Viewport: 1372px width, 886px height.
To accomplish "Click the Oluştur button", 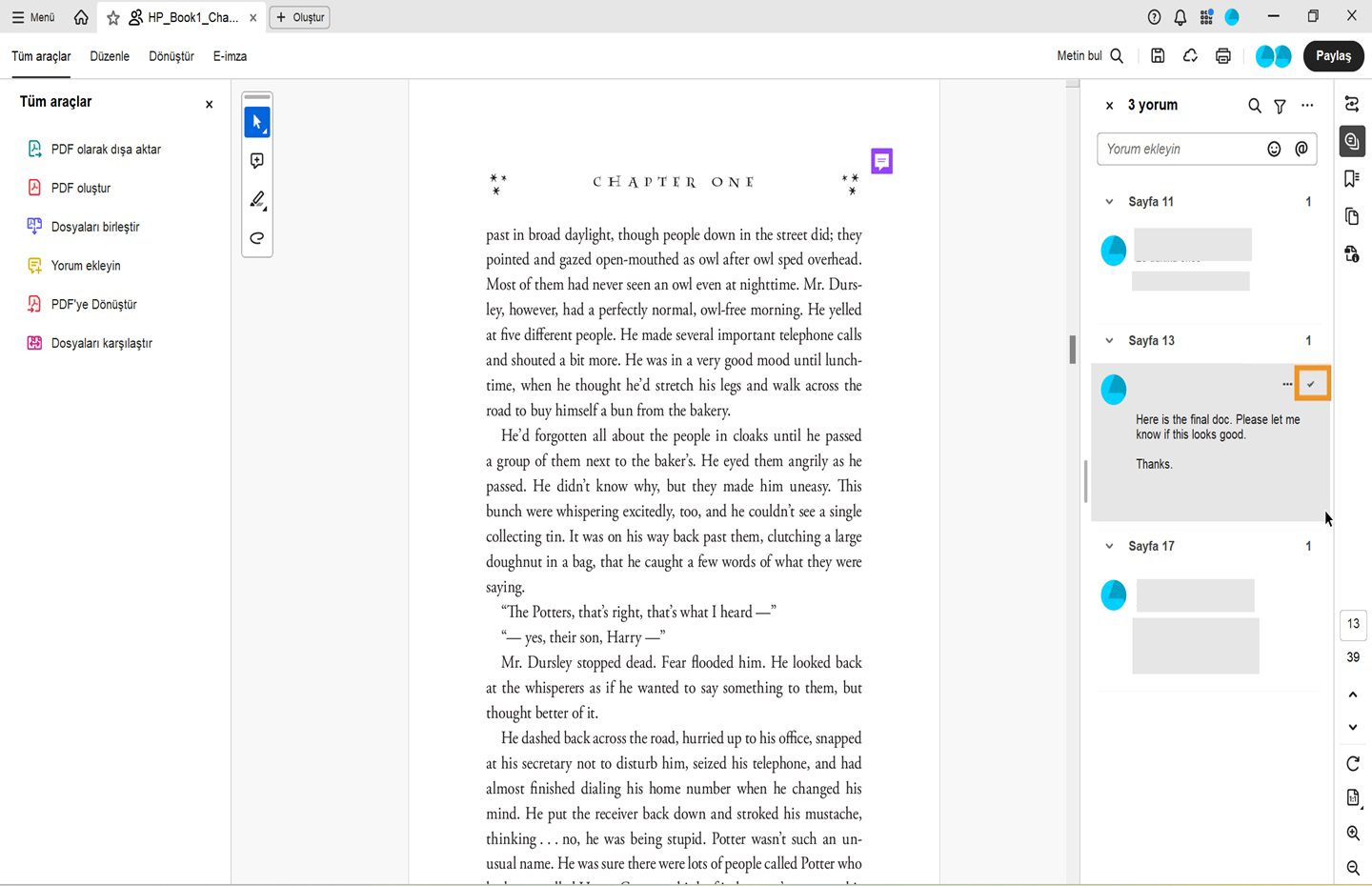I will point(300,17).
